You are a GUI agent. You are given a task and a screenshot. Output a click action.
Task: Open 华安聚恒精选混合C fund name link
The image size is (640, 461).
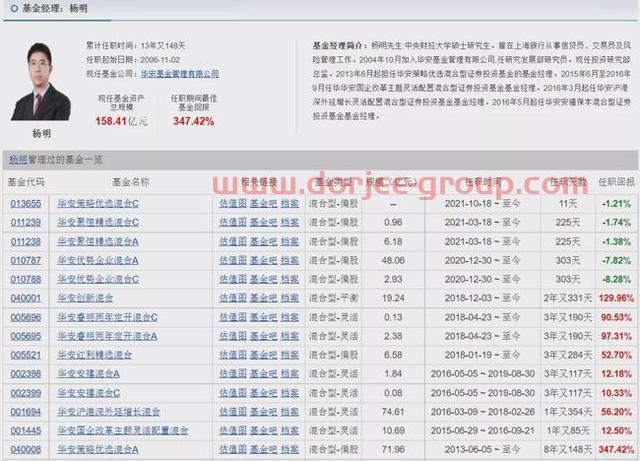coord(98,223)
